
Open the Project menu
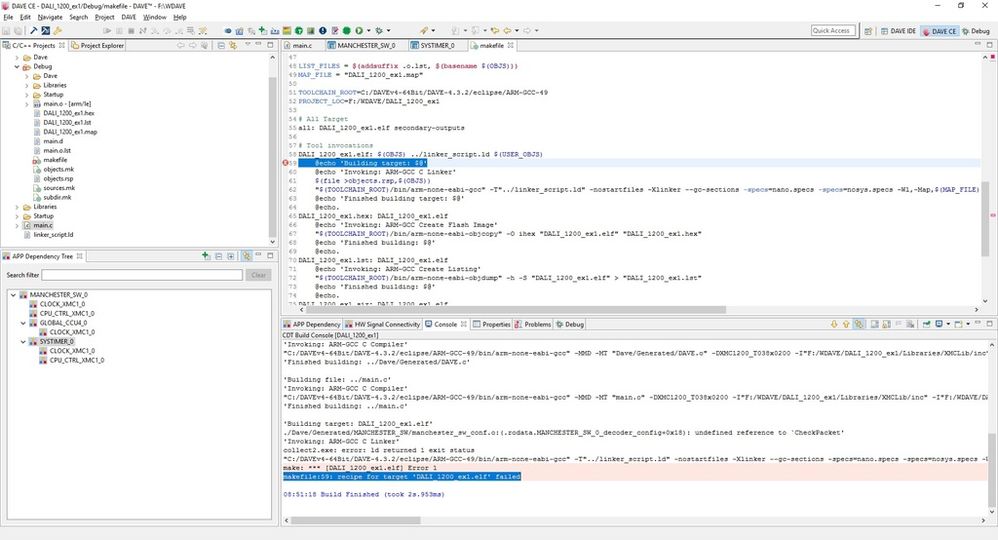click(x=104, y=17)
